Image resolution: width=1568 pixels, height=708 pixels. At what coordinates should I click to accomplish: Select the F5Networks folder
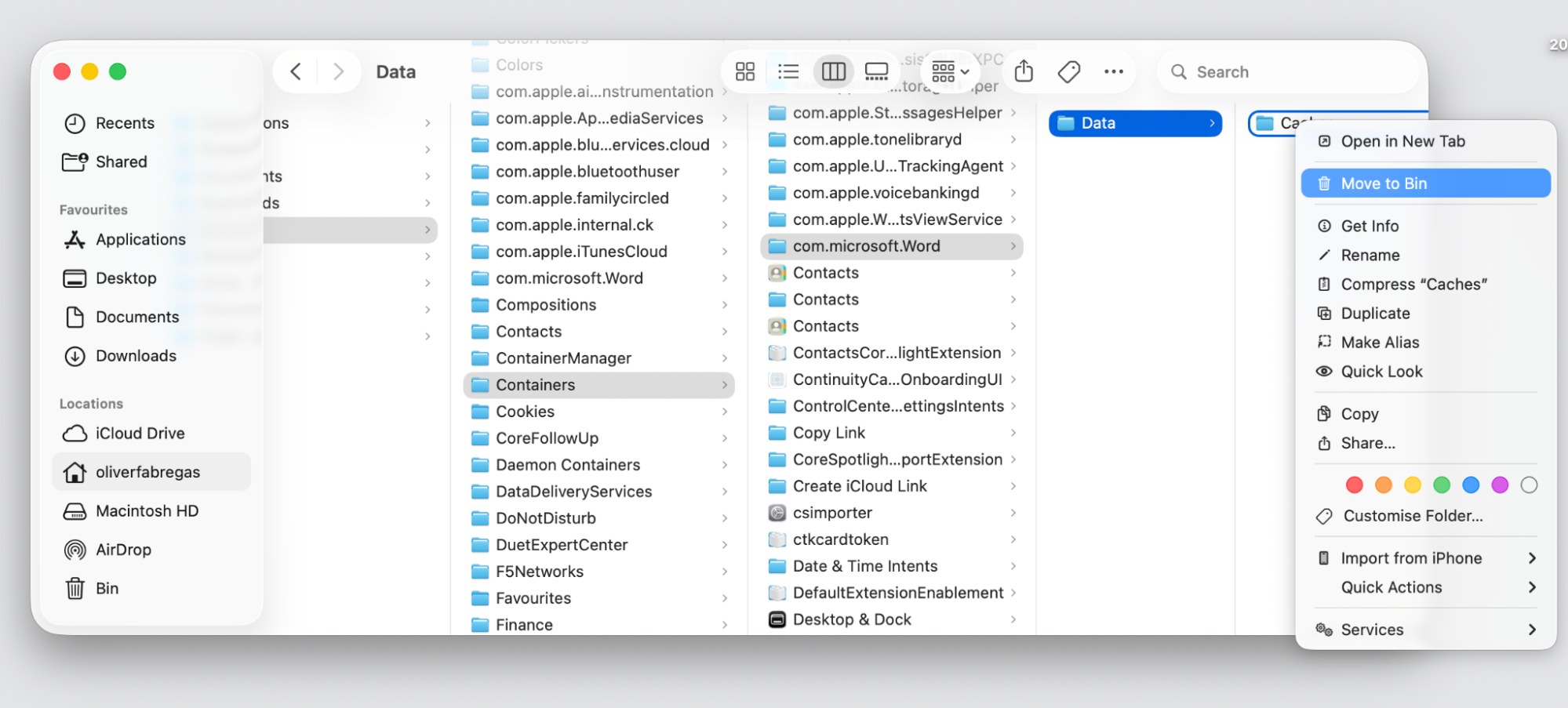598,572
